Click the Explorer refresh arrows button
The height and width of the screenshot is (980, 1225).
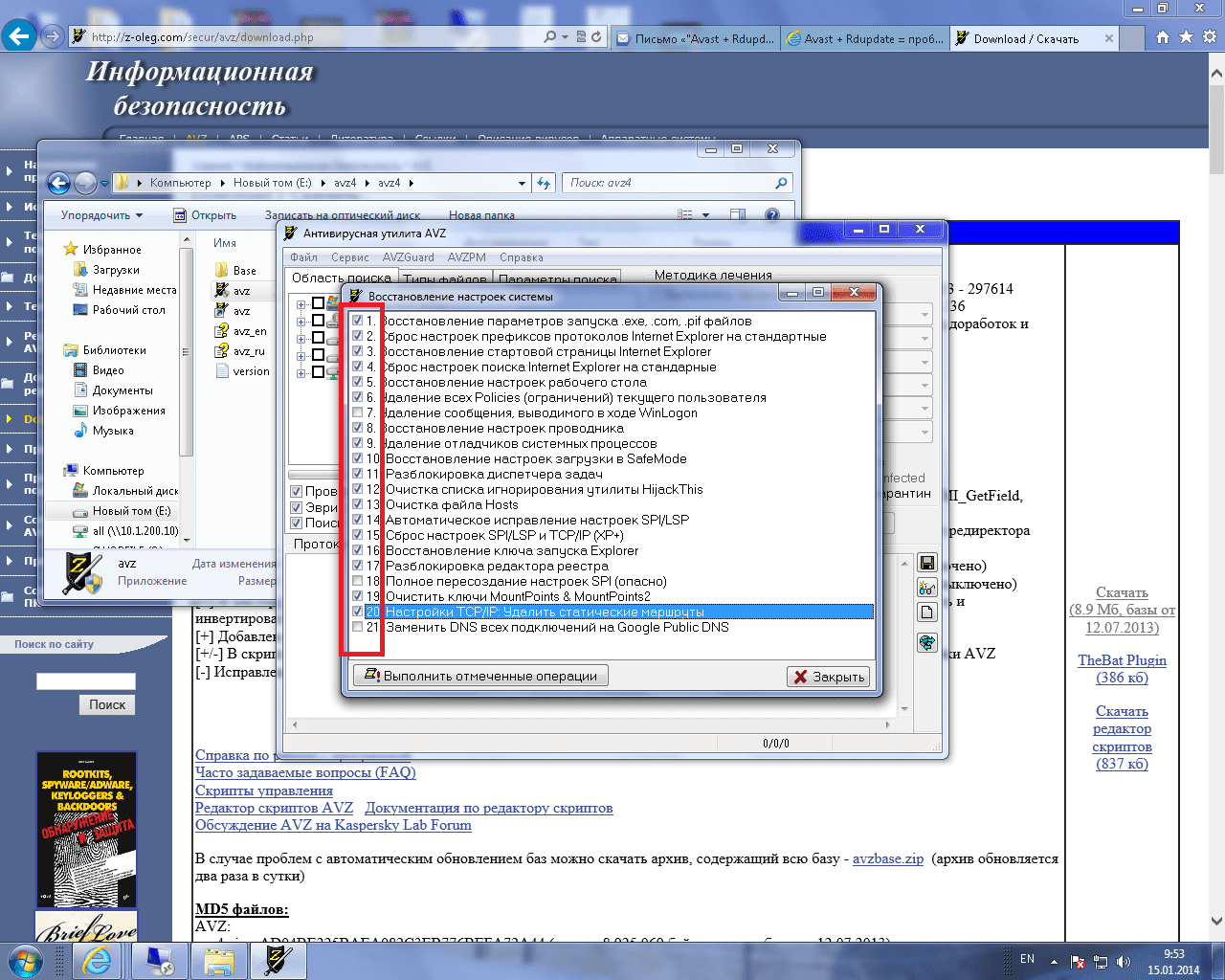pos(544,183)
